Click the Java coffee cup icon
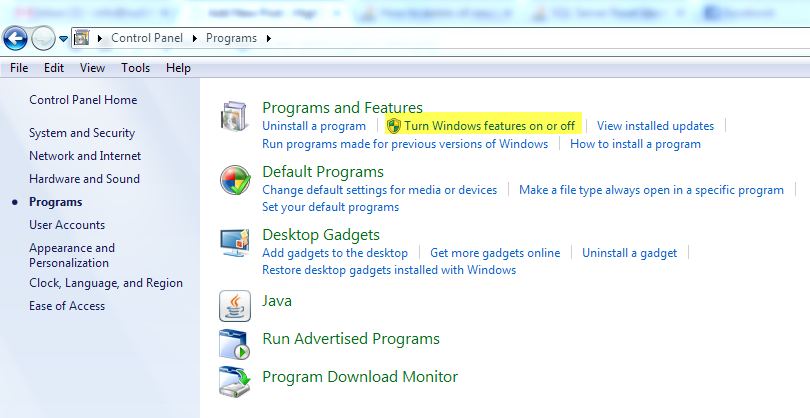Screen dimensions: 810x418 click(235, 306)
